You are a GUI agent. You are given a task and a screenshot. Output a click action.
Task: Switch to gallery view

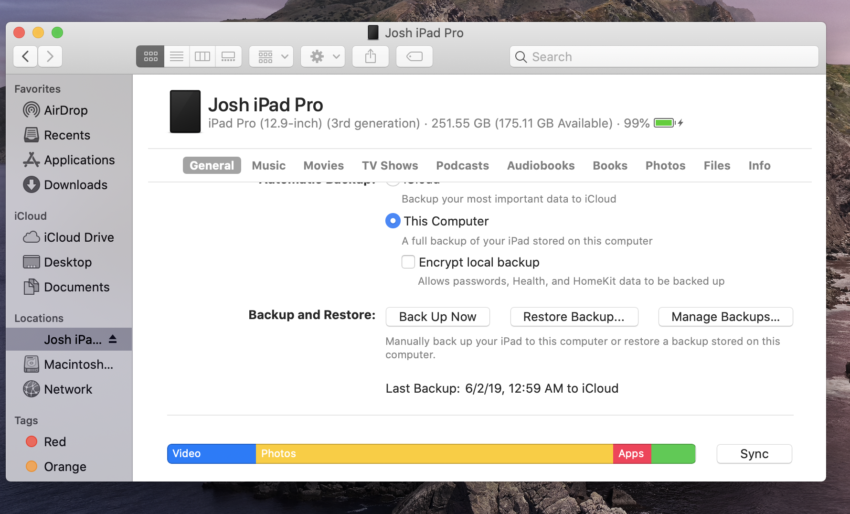[x=228, y=56]
